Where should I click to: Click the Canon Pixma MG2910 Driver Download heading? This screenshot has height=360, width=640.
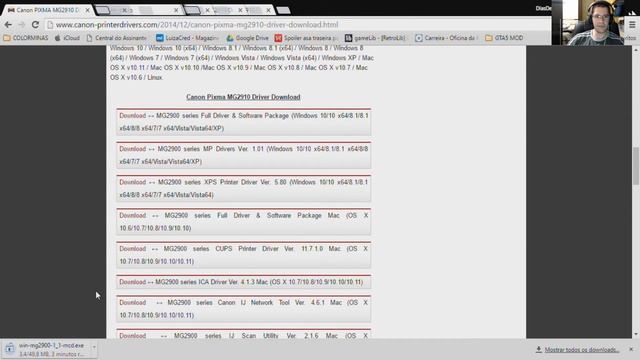pos(243,97)
